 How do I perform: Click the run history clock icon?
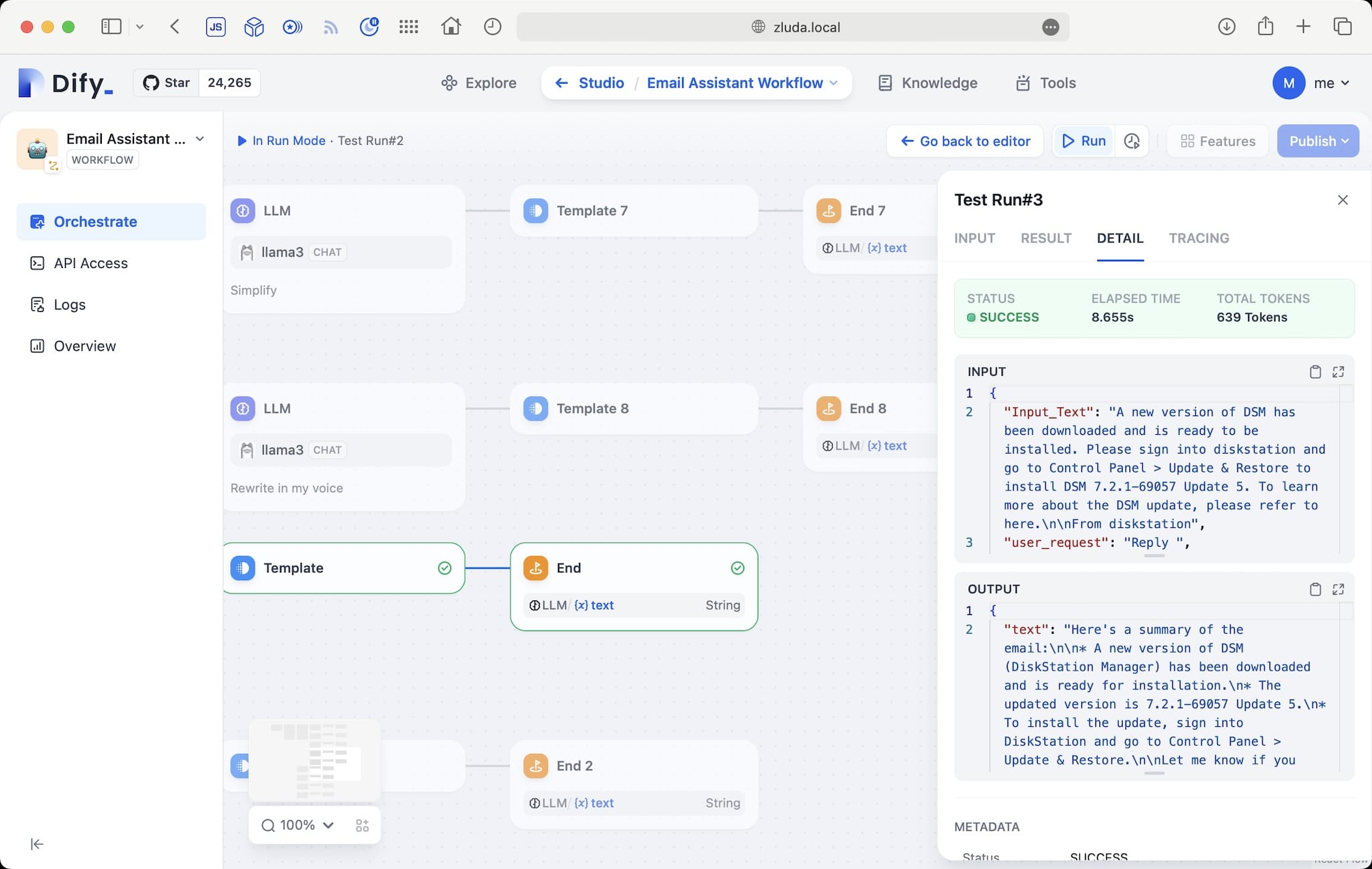(x=1131, y=141)
